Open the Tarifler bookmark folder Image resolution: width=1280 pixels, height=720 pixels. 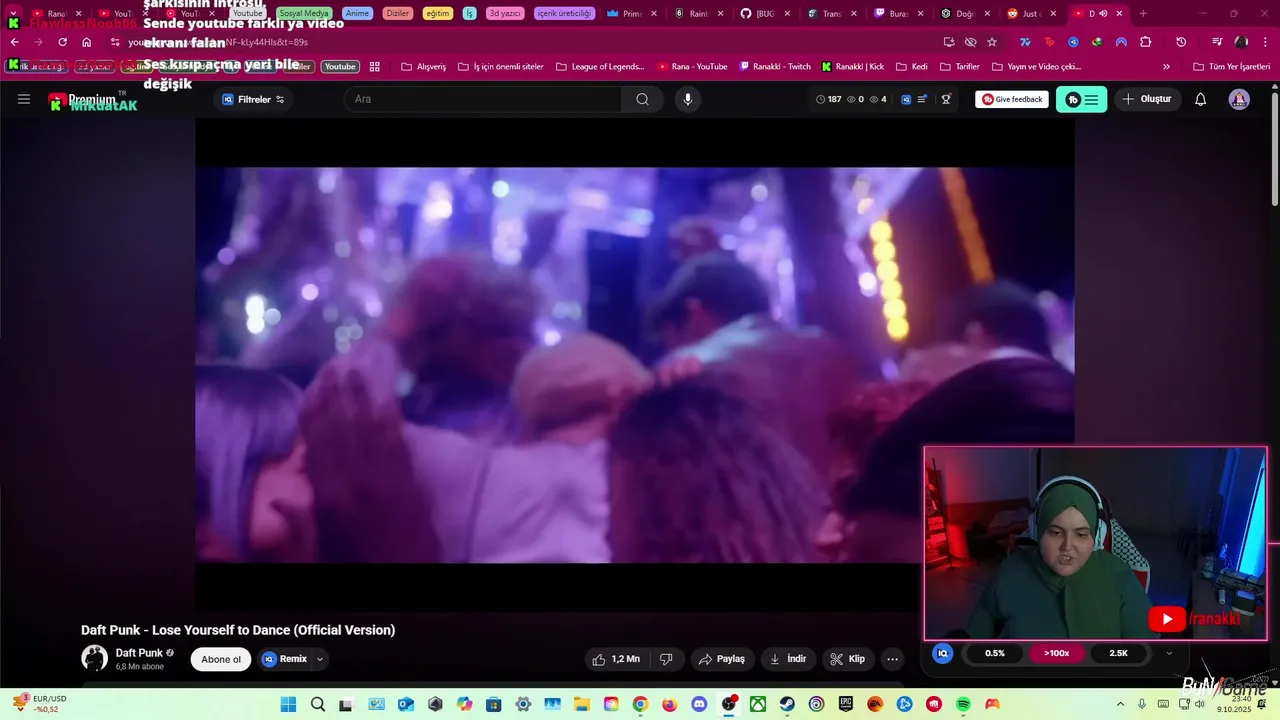click(960, 67)
